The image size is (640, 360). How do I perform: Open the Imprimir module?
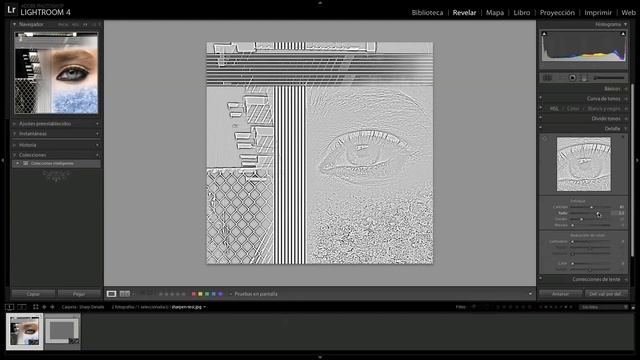[x=598, y=13]
